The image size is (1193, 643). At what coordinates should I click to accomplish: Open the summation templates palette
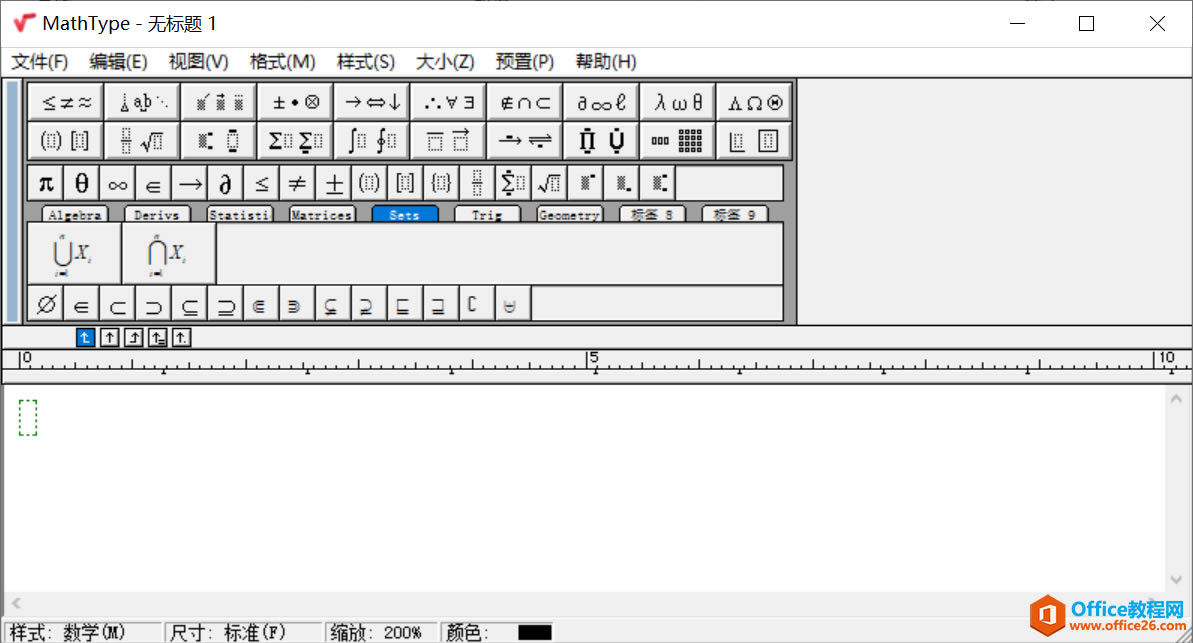[x=295, y=140]
